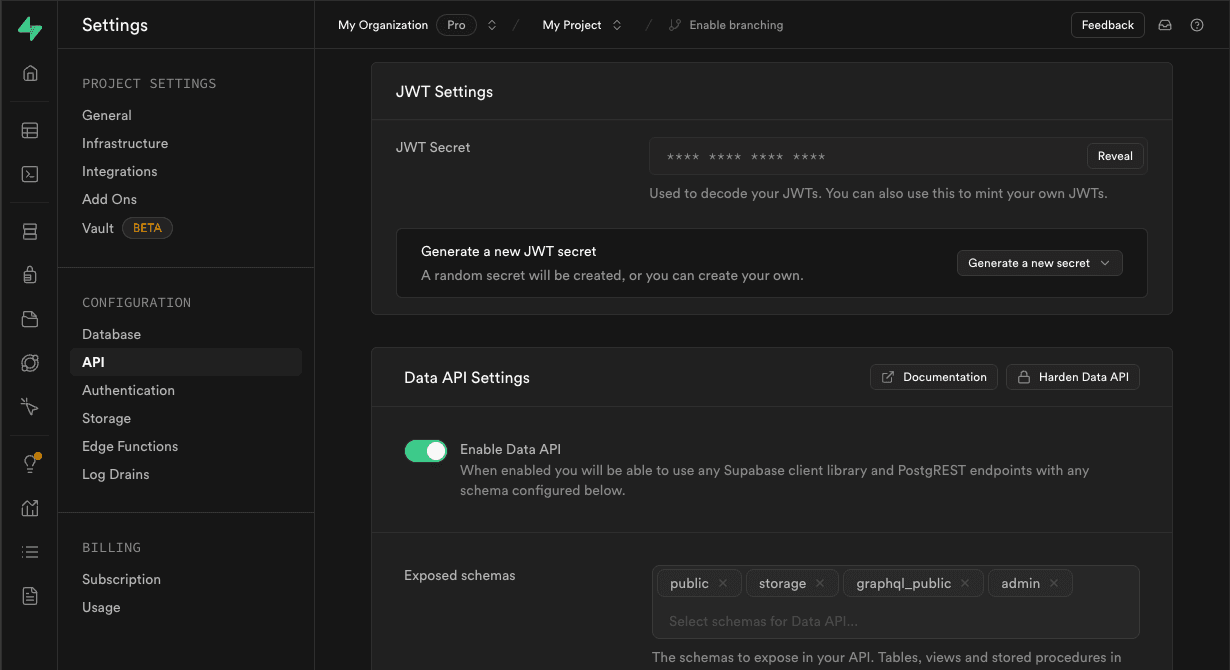This screenshot has width=1230, height=670.
Task: Reveal the JWT Secret value
Action: [1115, 155]
